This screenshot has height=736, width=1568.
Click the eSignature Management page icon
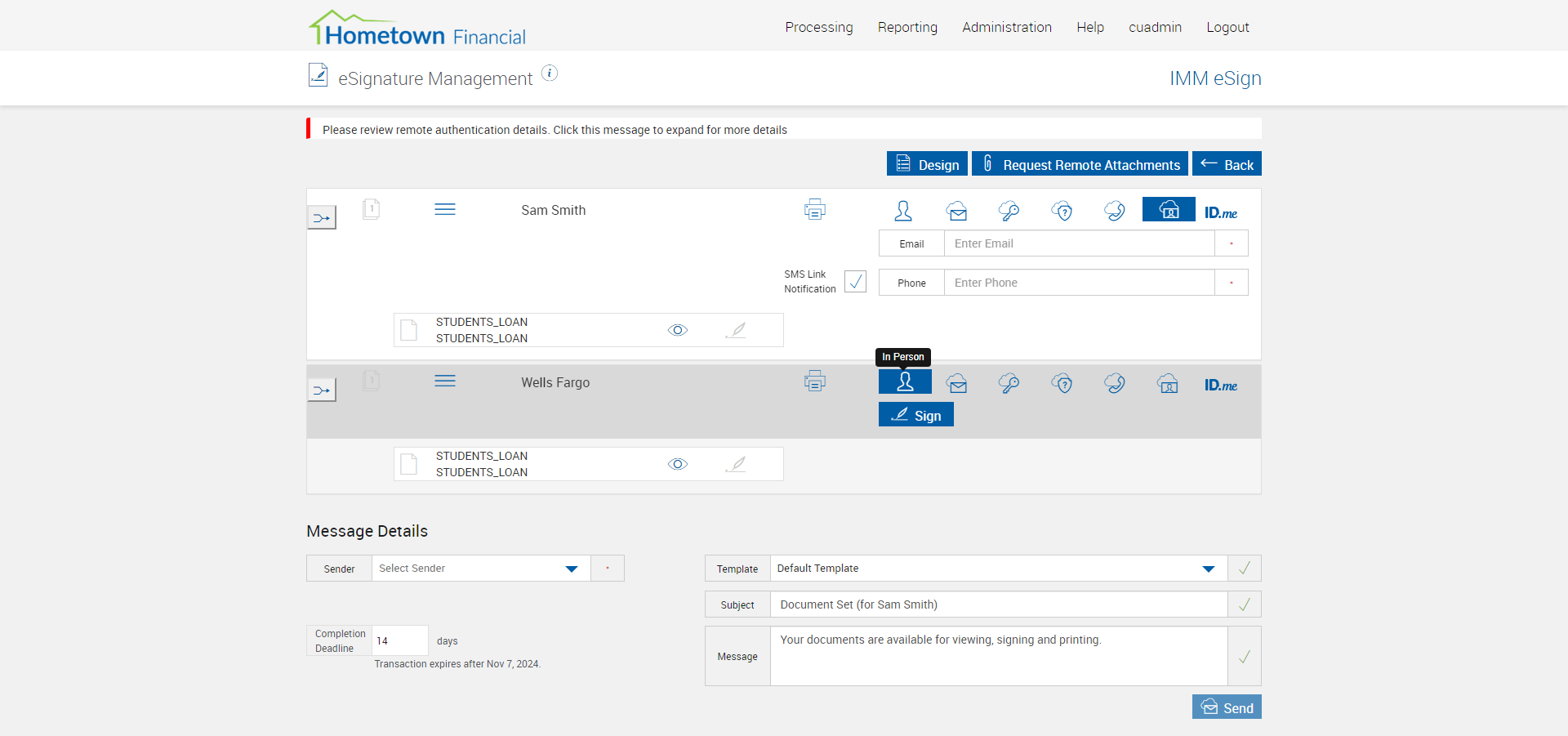(318, 75)
